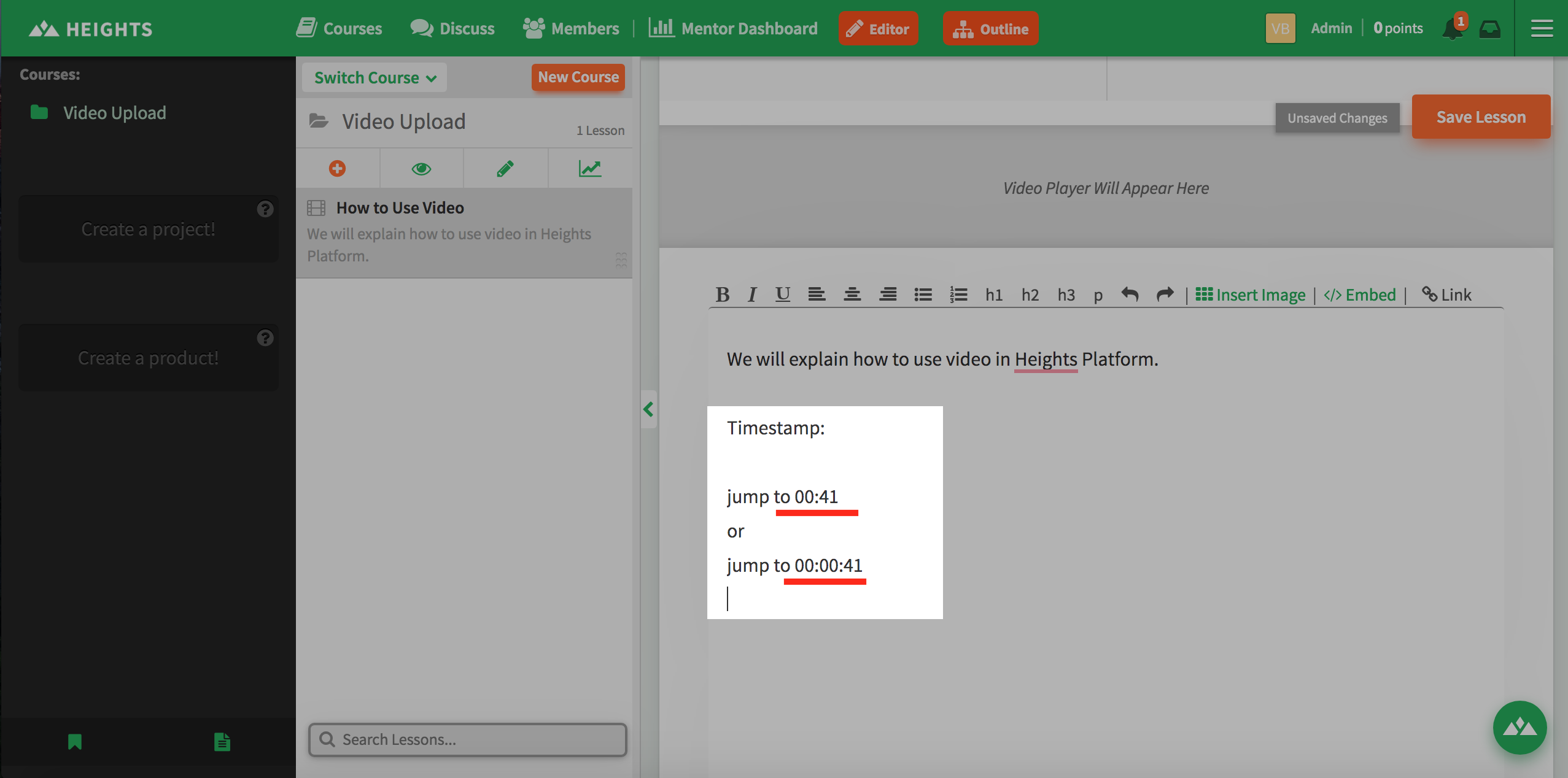Open course analytics chart icon
The height and width of the screenshot is (778, 1568).
[x=590, y=168]
